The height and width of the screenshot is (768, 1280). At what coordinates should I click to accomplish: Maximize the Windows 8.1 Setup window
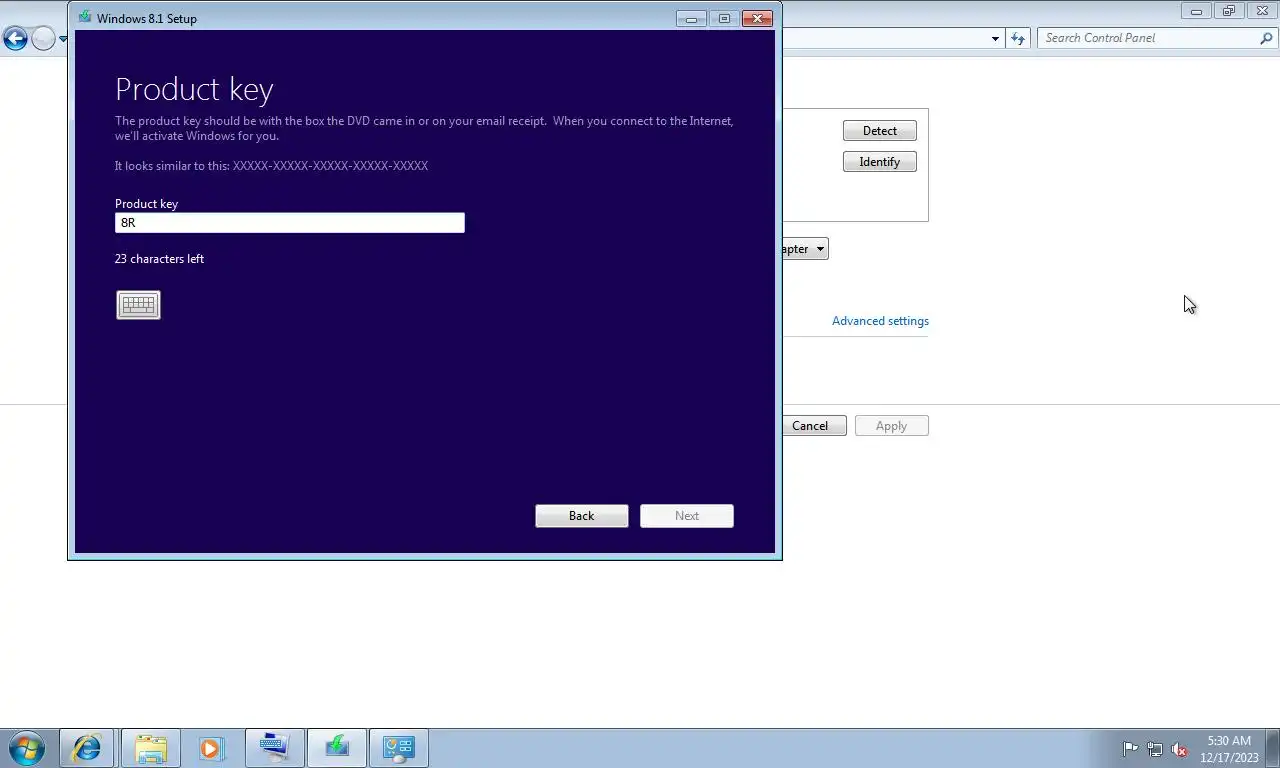pos(724,18)
